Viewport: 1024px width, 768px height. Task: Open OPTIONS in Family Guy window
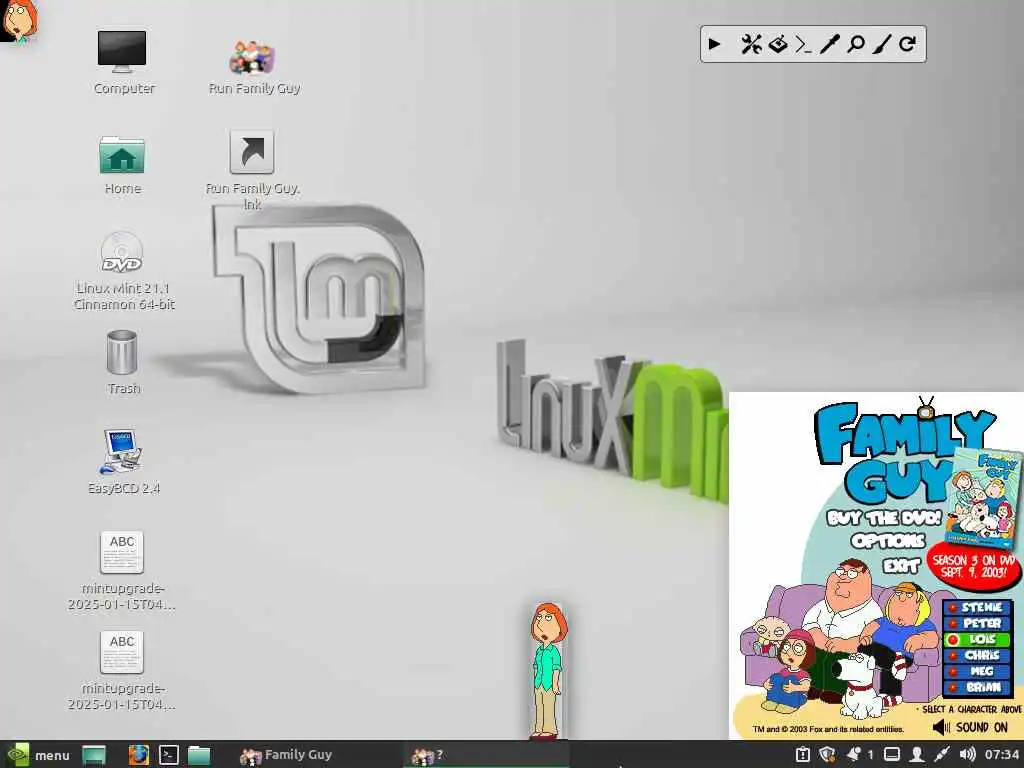pos(888,541)
